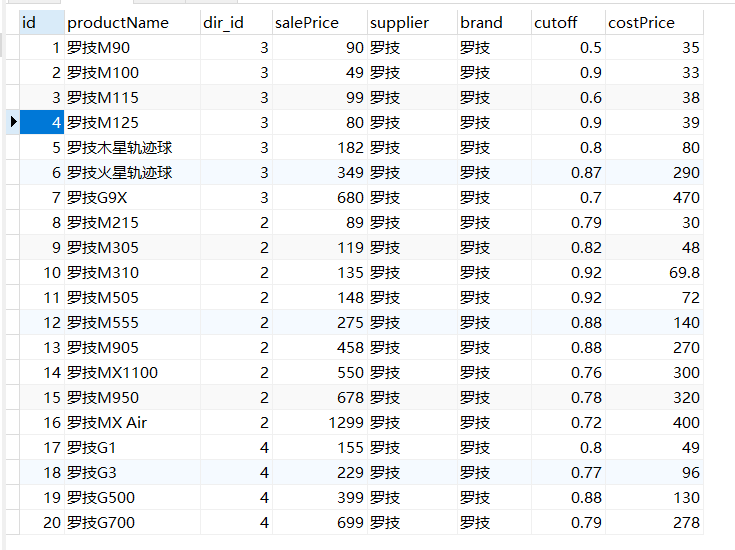Select cutoff cell 0.5

(x=568, y=47)
